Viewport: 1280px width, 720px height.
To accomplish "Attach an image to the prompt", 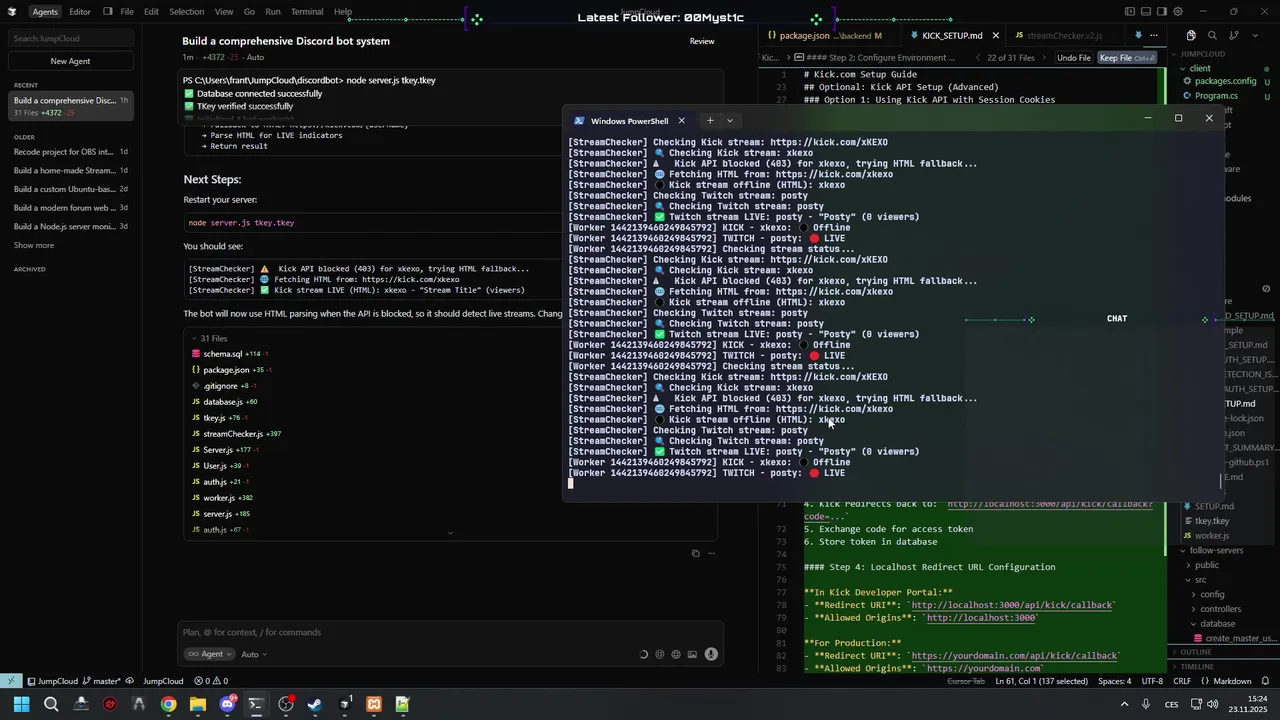I will click(x=692, y=655).
